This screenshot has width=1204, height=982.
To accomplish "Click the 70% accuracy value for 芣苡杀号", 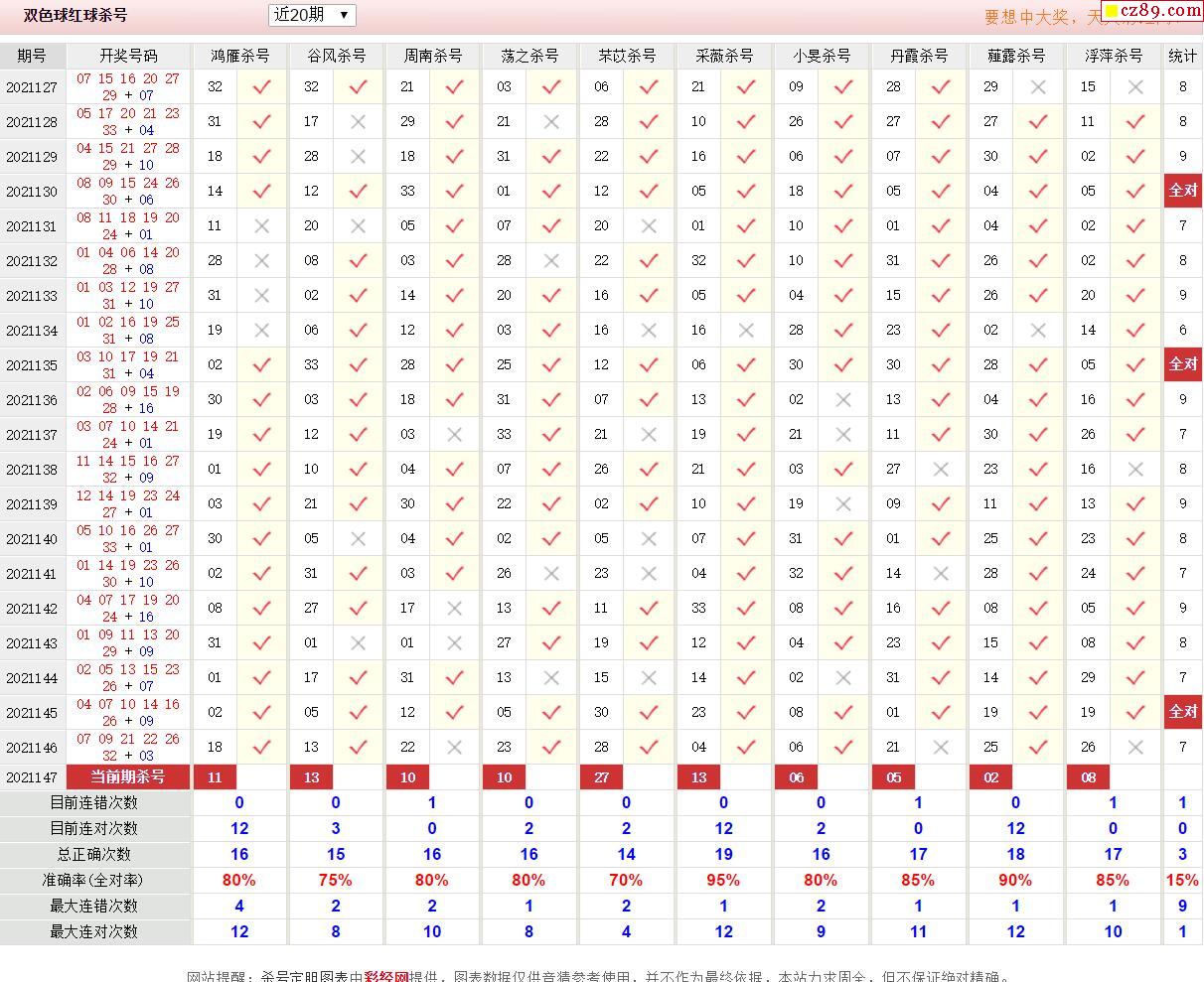I will coord(626,881).
